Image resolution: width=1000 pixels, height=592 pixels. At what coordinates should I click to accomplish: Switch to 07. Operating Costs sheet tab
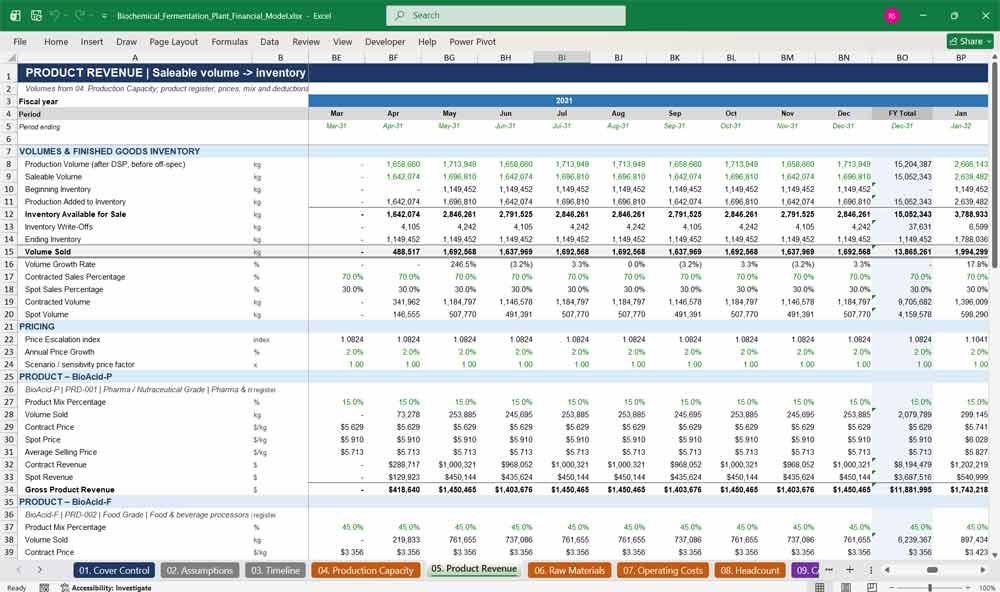[x=663, y=570]
